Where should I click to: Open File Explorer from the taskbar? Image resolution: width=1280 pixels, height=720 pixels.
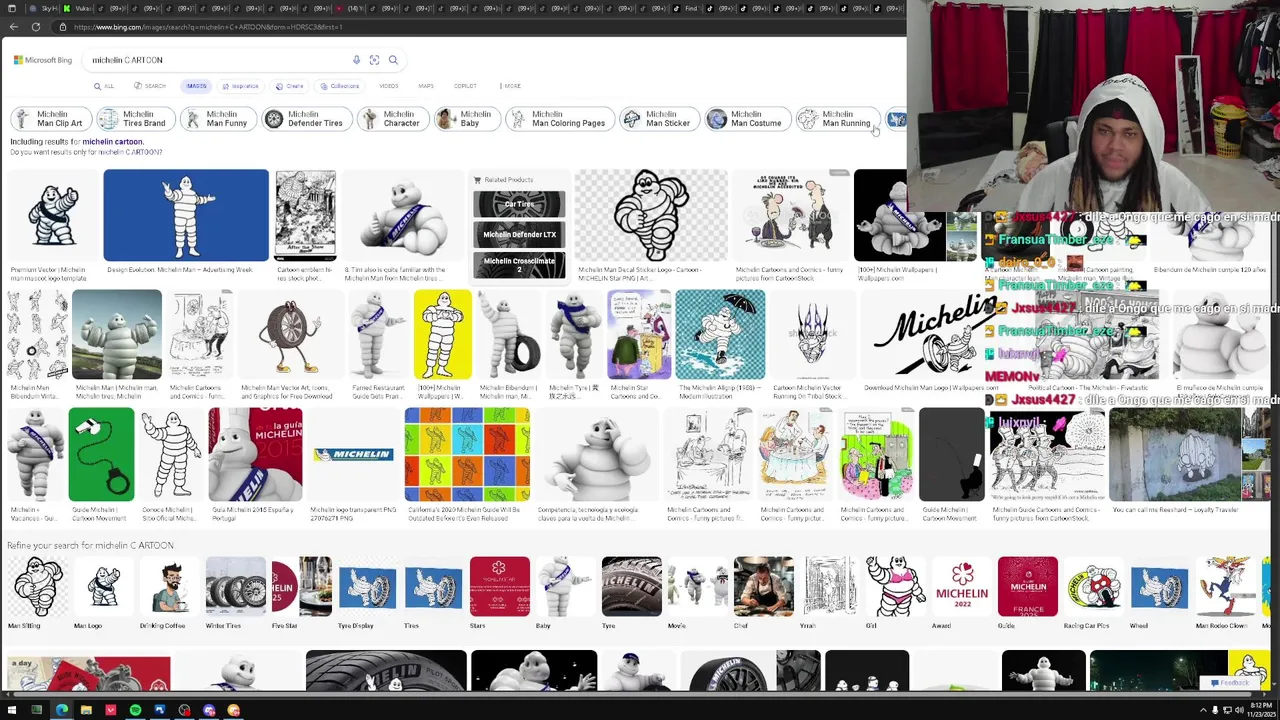[x=86, y=711]
